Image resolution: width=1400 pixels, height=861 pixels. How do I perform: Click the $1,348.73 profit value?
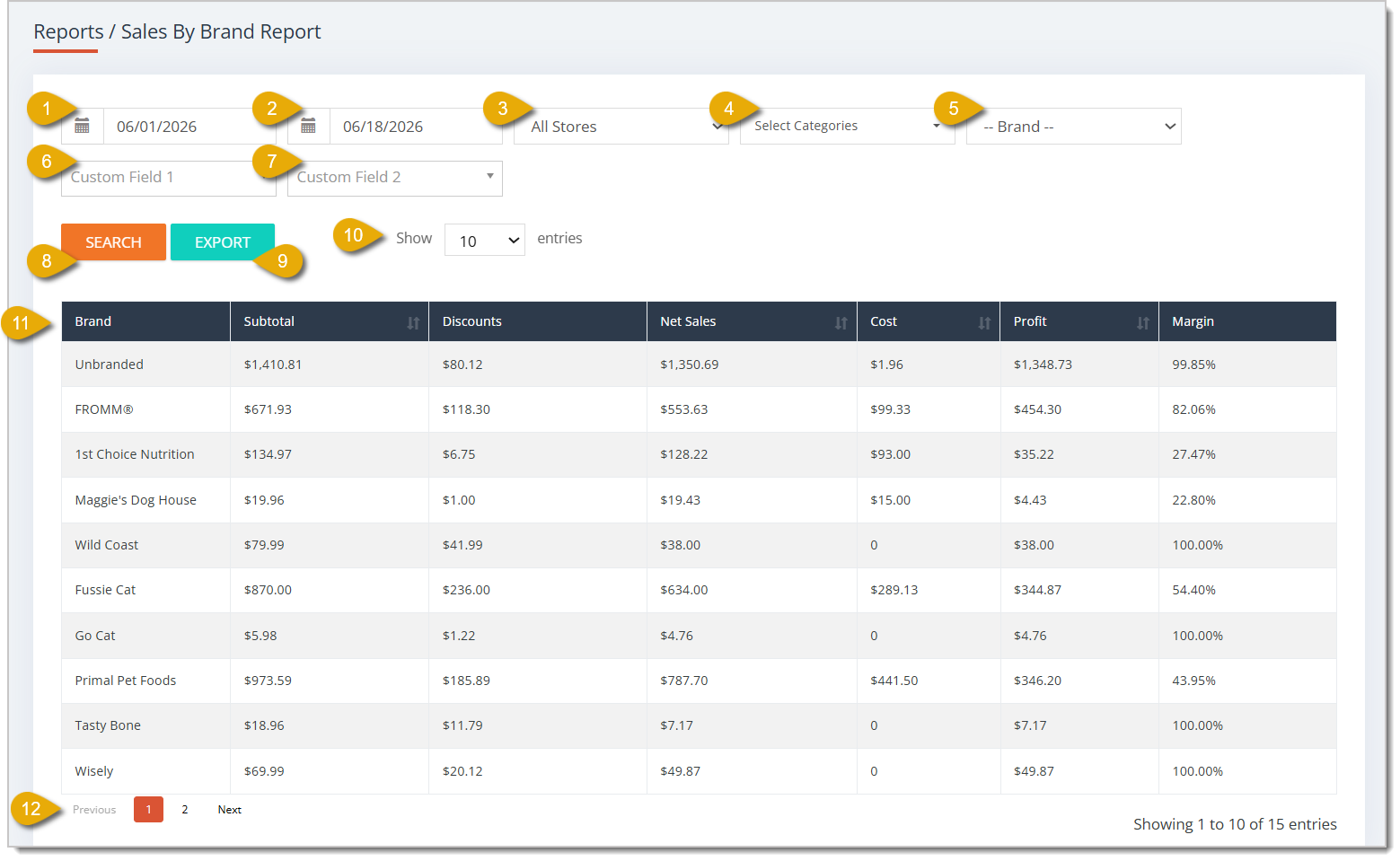(x=1043, y=365)
